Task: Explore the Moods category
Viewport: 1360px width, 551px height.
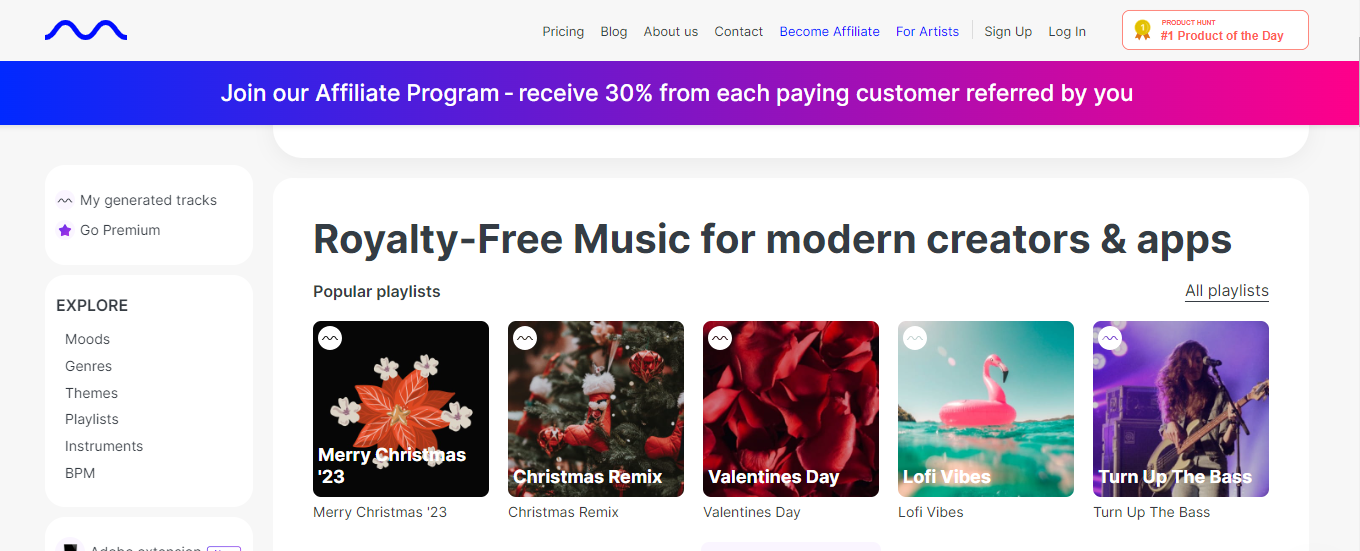Action: [87, 339]
